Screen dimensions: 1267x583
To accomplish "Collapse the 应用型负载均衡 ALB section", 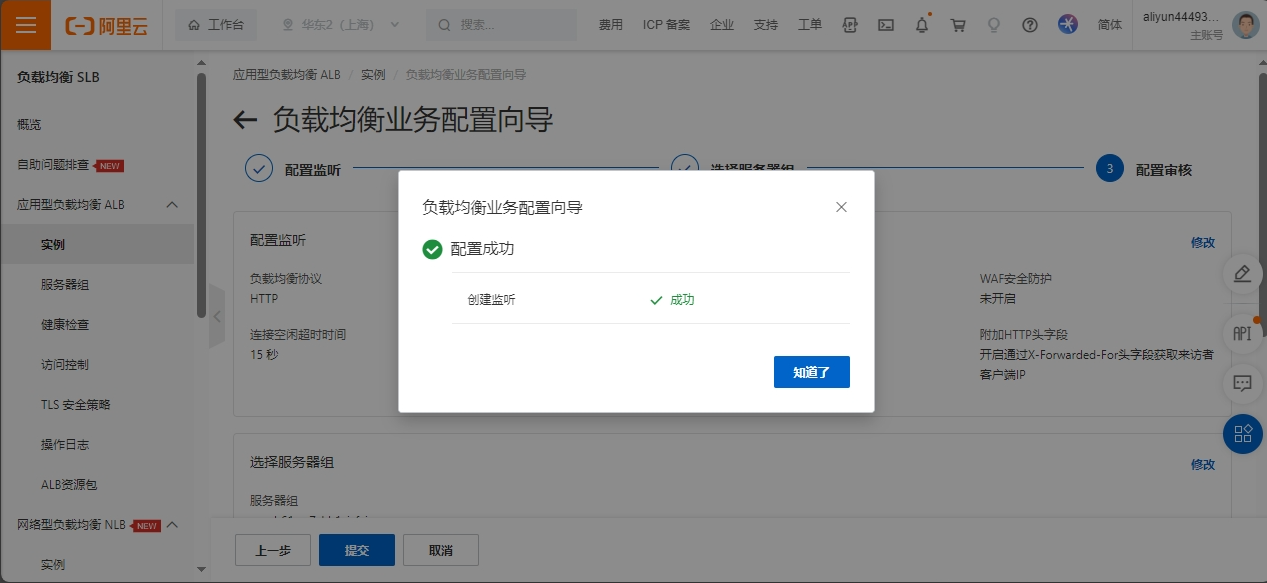I will pyautogui.click(x=171, y=205).
